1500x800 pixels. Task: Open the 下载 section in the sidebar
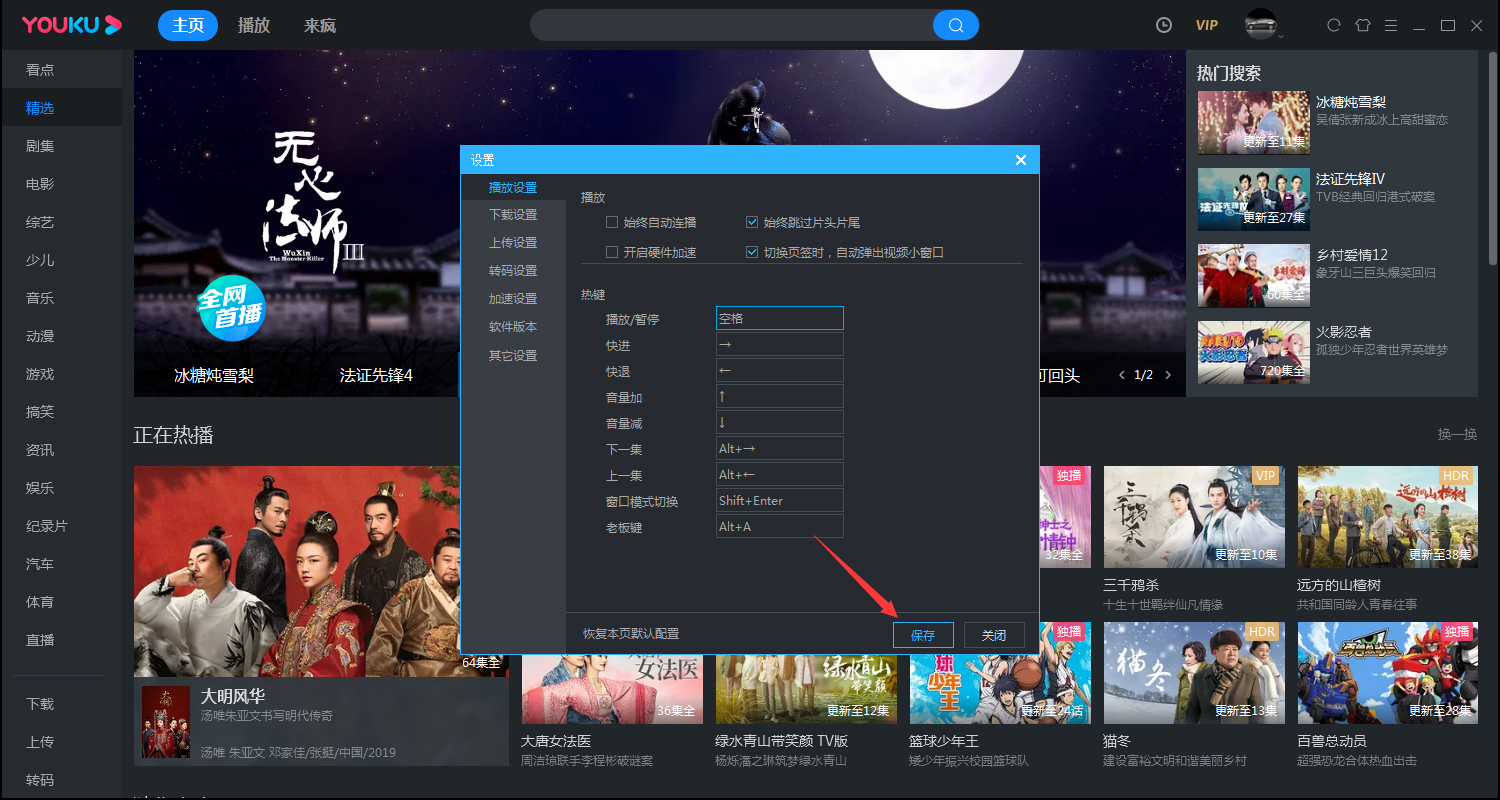pos(40,703)
